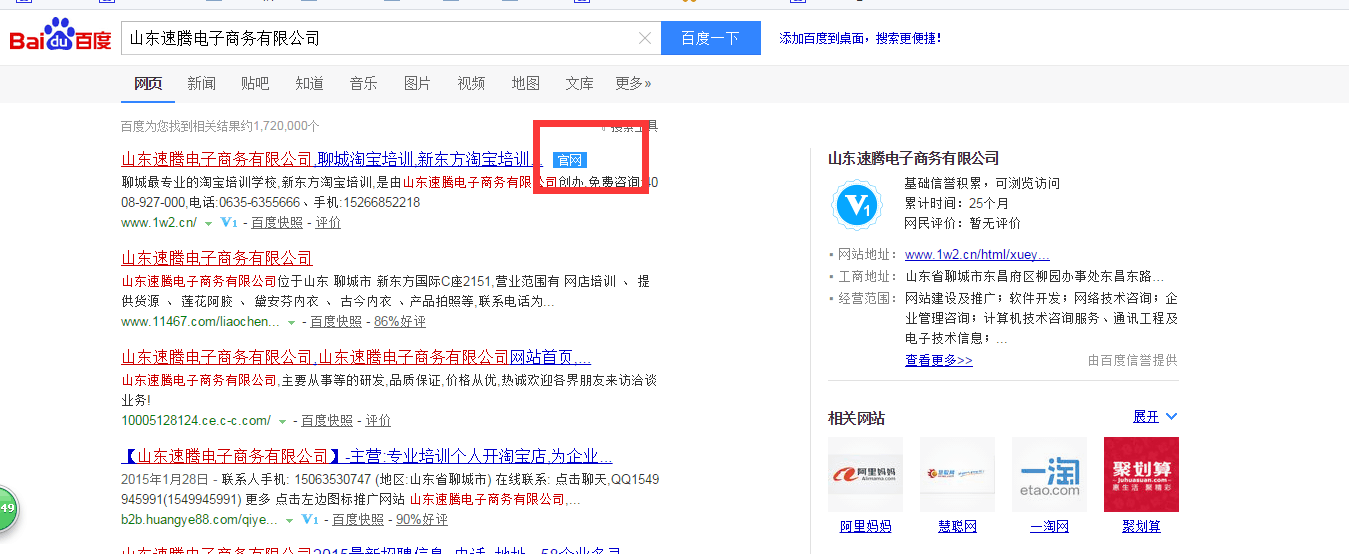Switch to the 图片 tab
Image resolution: width=1349 pixels, height=554 pixels.
coord(417,83)
